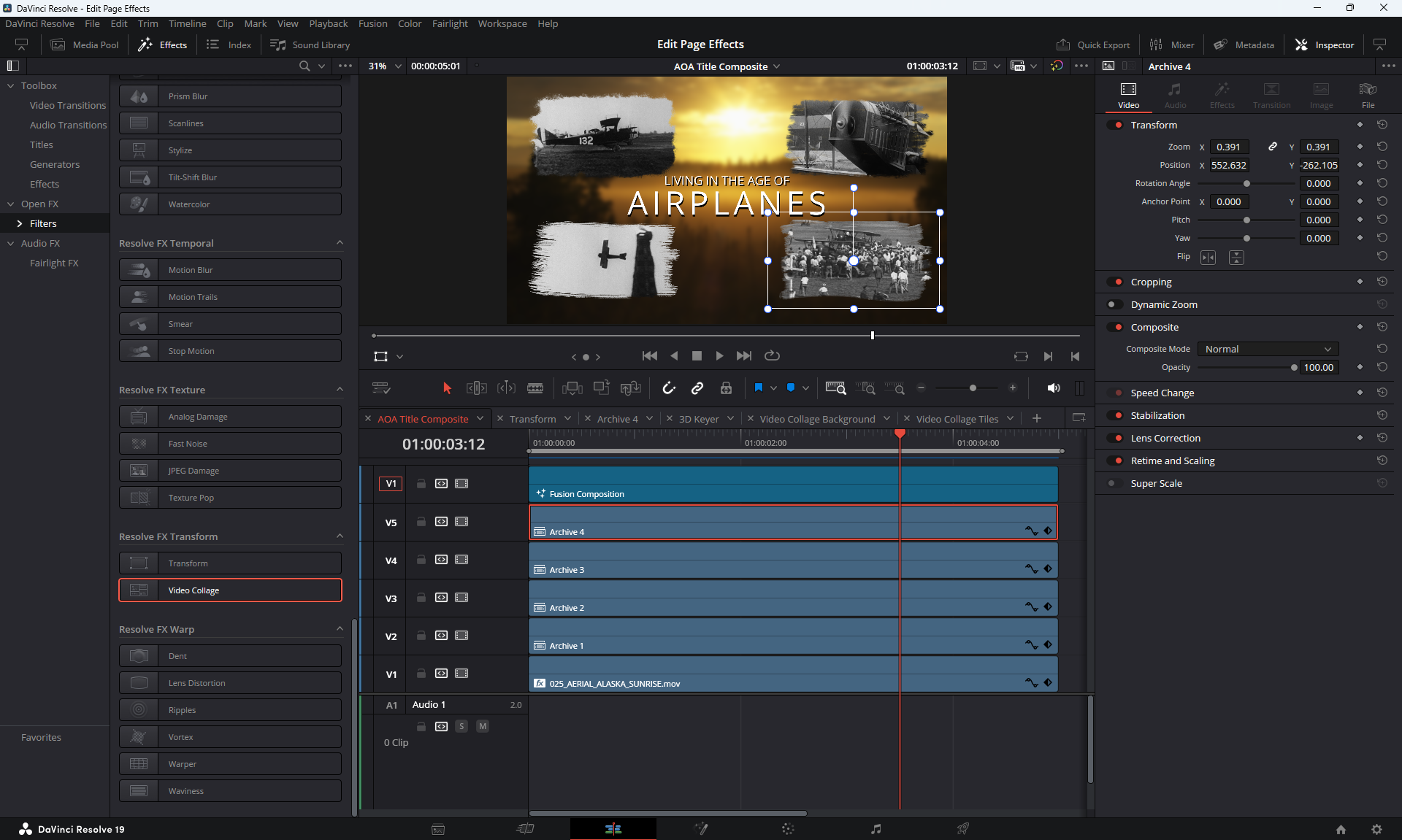Click the Linked Selection chain icon
This screenshot has height=840, width=1402.
697,388
